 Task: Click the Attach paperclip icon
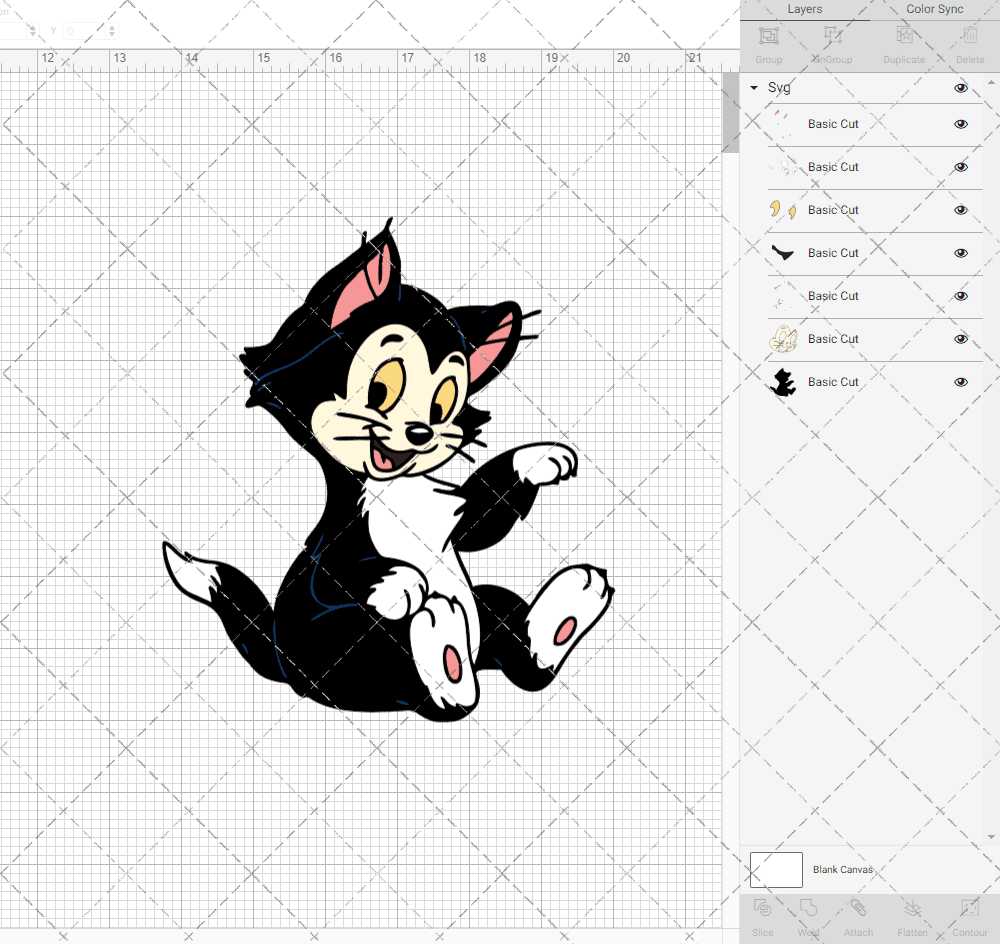coord(858,908)
